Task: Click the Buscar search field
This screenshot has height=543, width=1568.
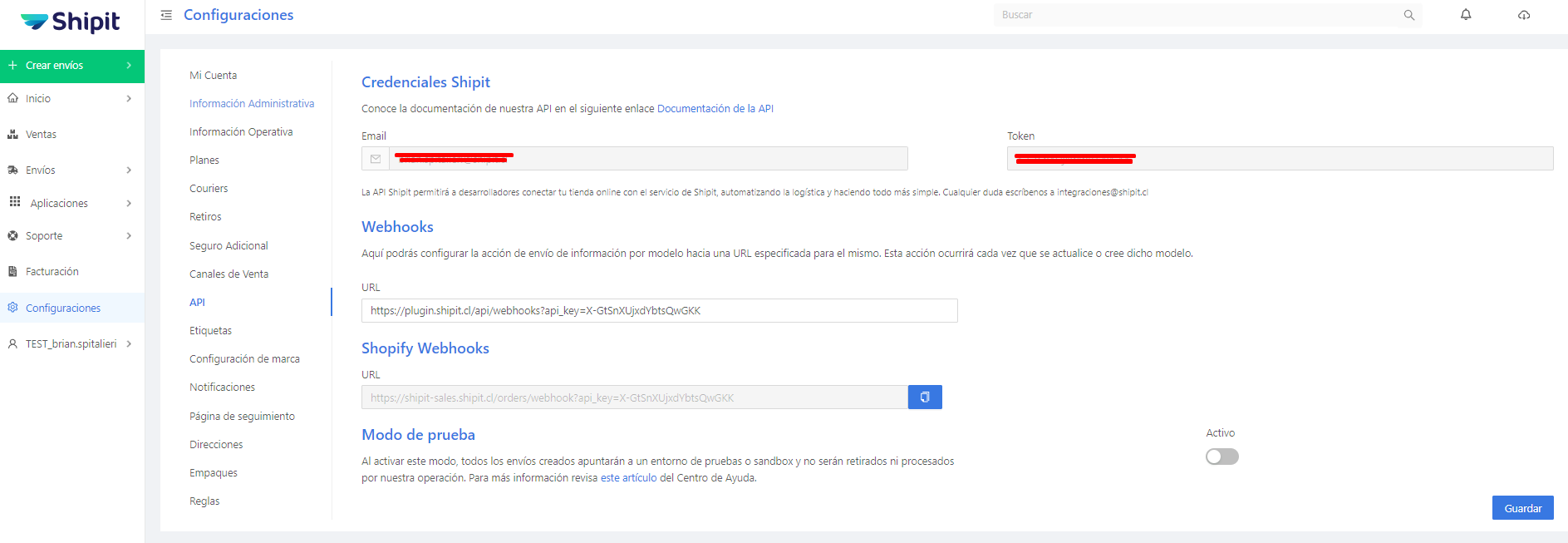Action: pos(1208,15)
